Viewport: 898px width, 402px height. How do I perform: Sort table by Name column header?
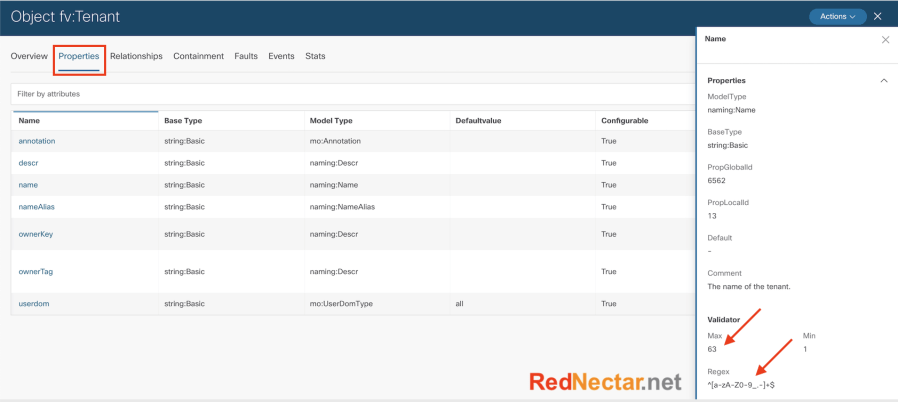tap(29, 120)
